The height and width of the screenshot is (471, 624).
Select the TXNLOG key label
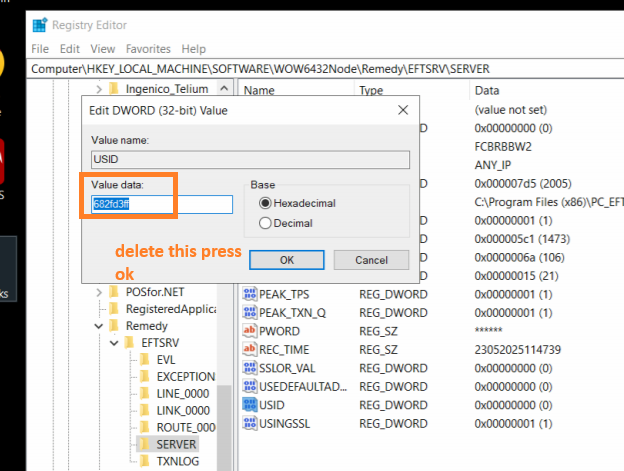177,461
